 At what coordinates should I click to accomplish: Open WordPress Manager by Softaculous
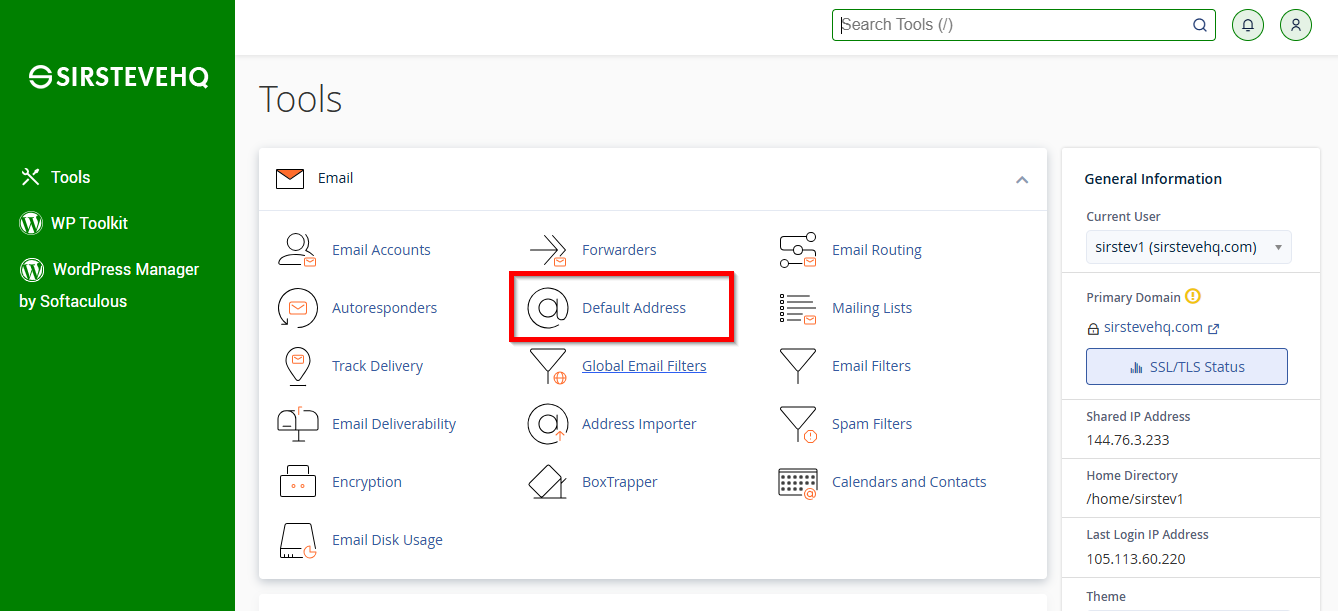(x=109, y=285)
